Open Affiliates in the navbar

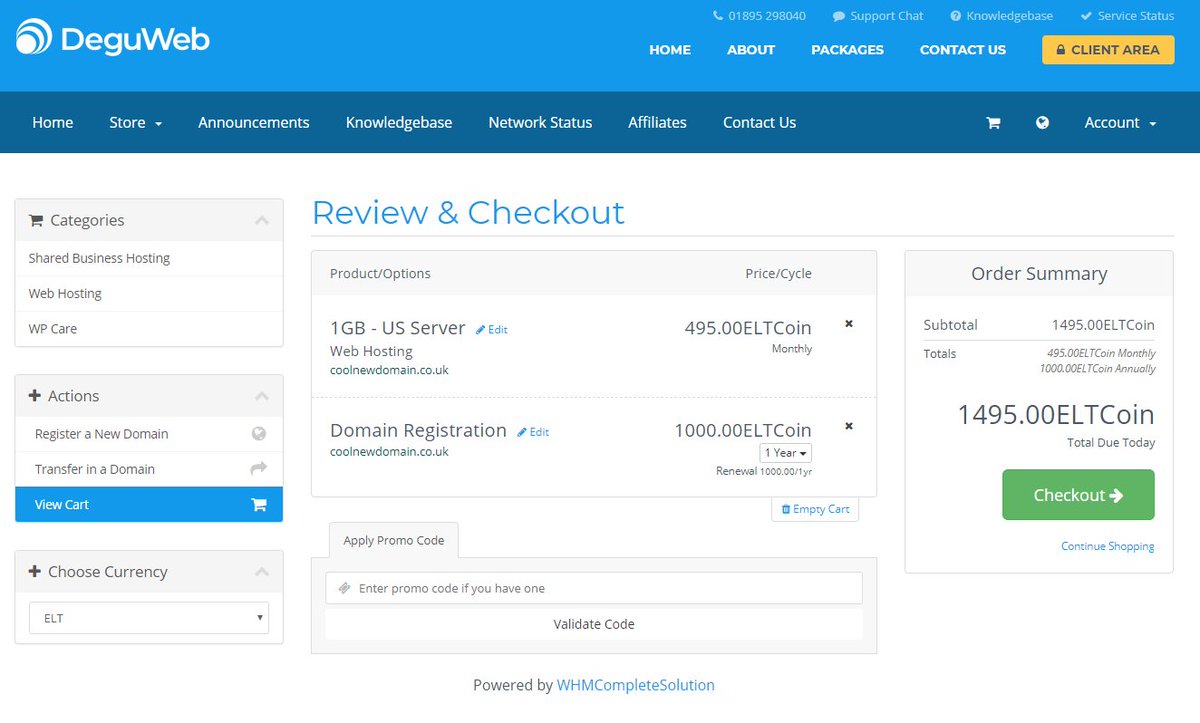click(657, 122)
